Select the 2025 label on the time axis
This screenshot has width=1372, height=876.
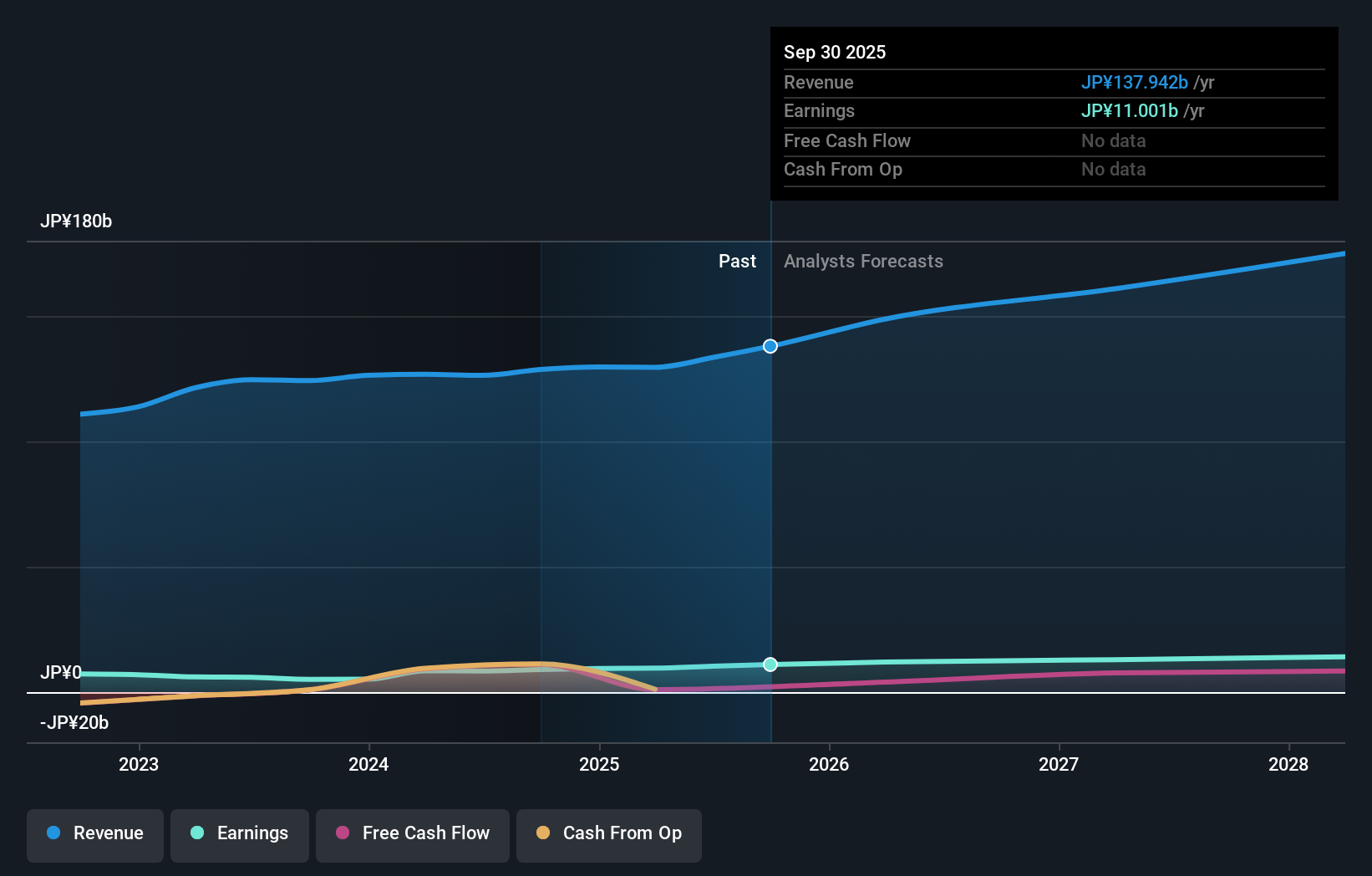(599, 764)
